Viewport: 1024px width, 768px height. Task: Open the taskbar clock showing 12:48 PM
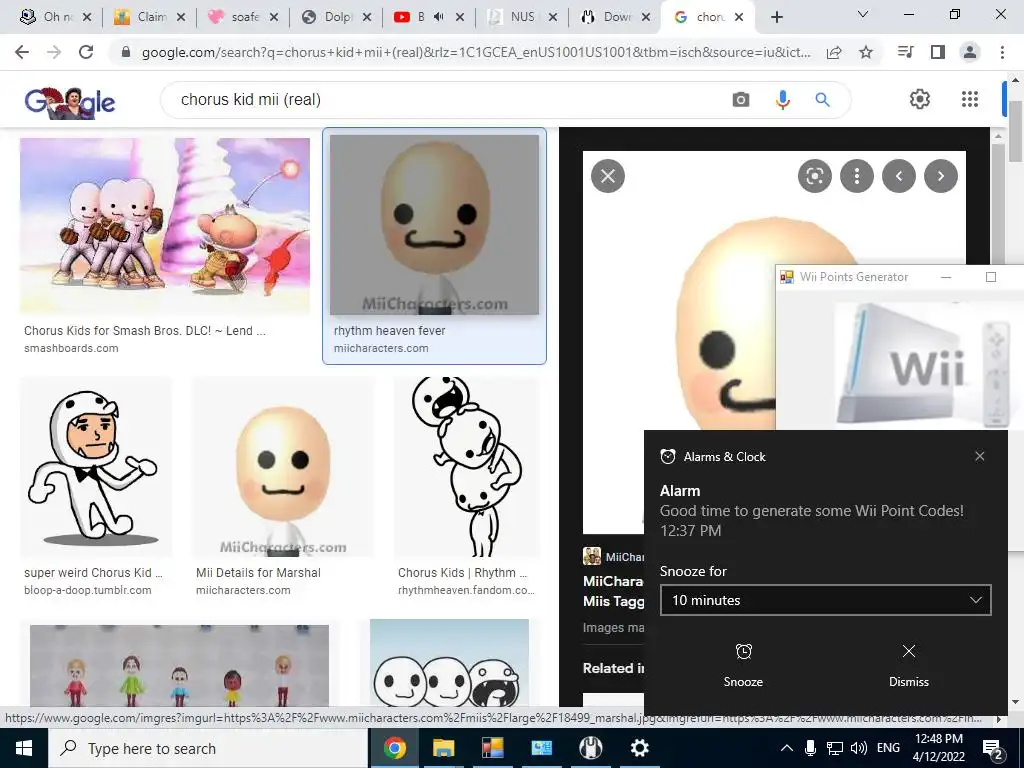[x=938, y=748]
